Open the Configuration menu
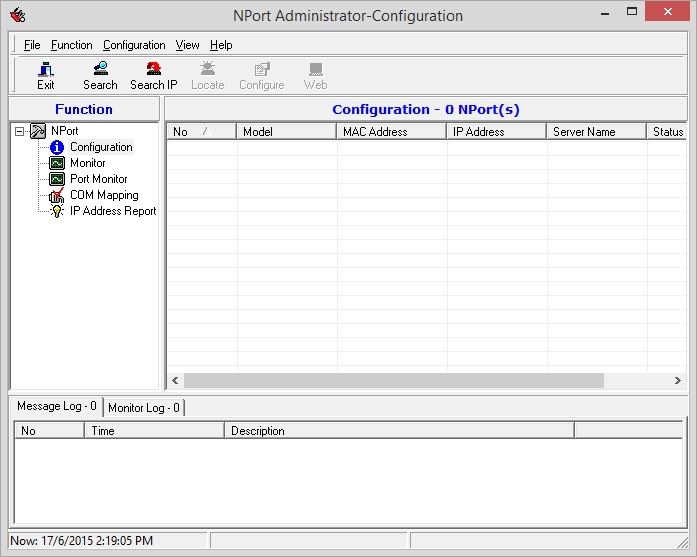The image size is (697, 557). 134,45
